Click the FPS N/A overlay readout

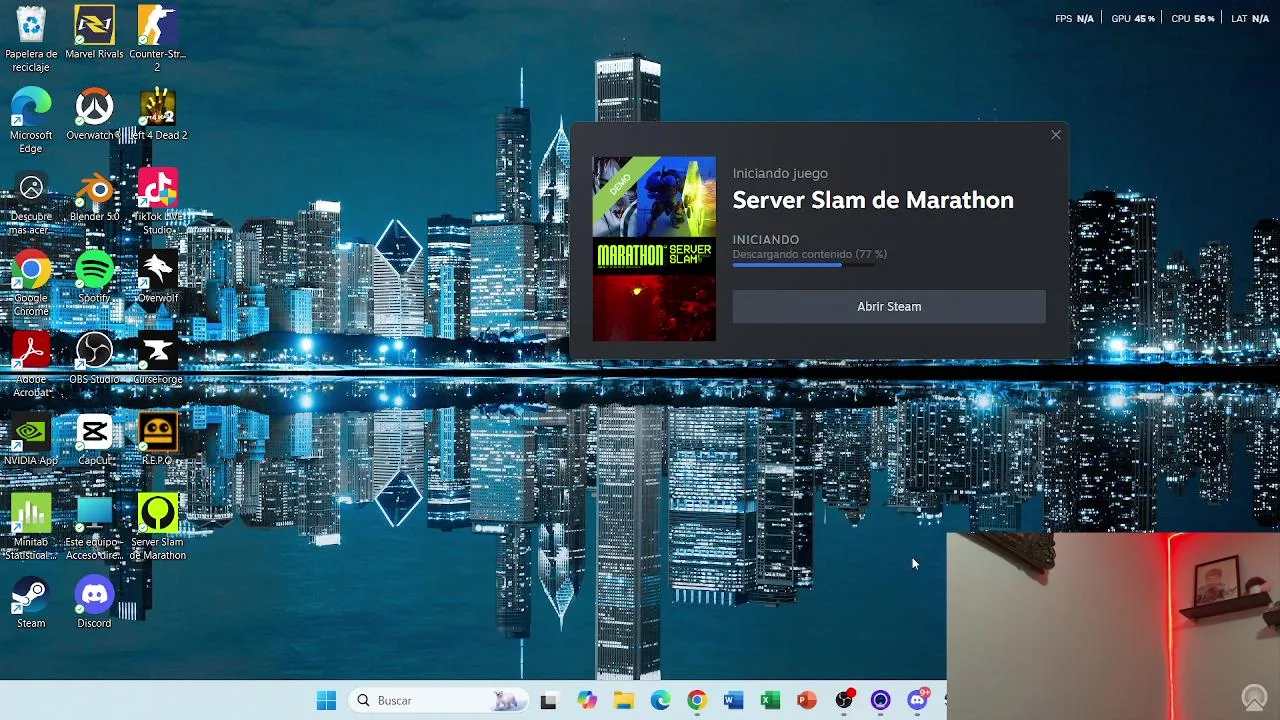pyautogui.click(x=1074, y=19)
